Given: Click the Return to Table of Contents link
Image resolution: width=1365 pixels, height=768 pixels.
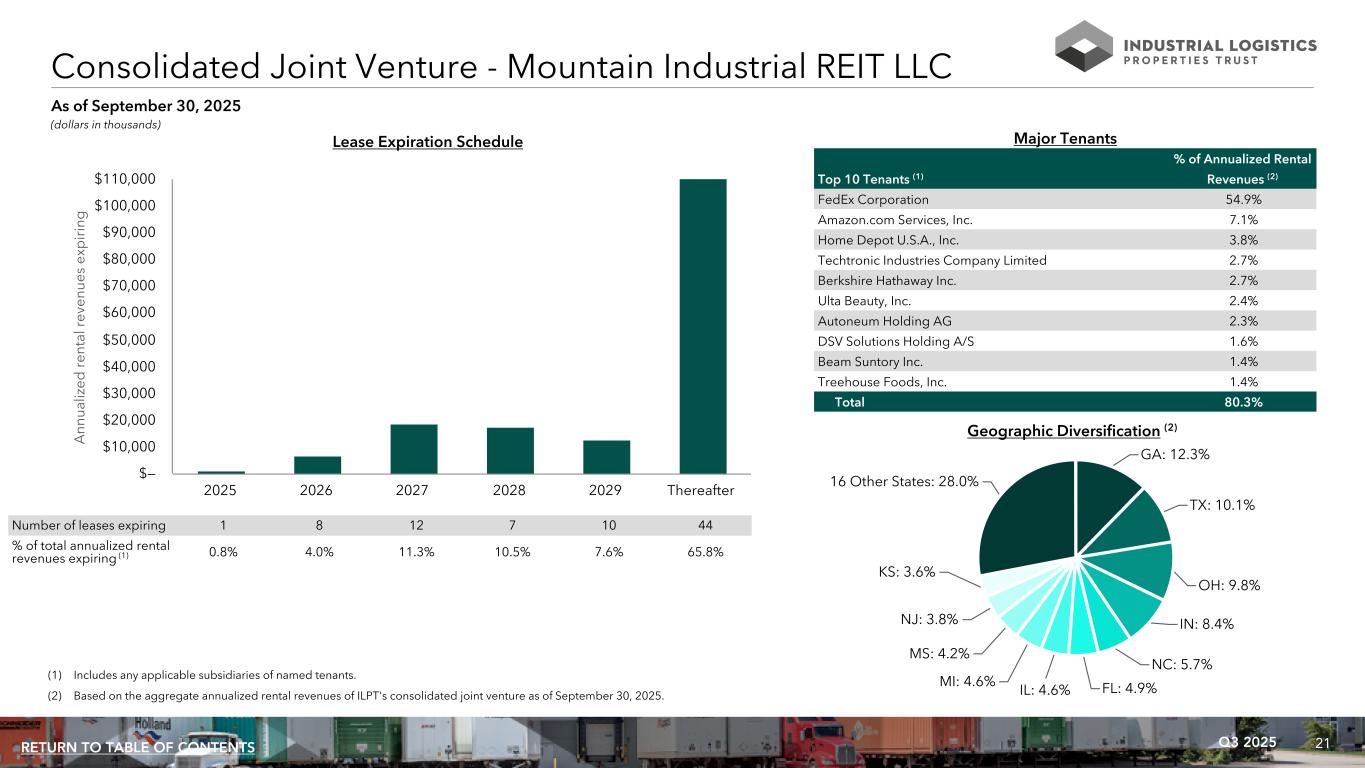Looking at the screenshot, I should pos(138,748).
